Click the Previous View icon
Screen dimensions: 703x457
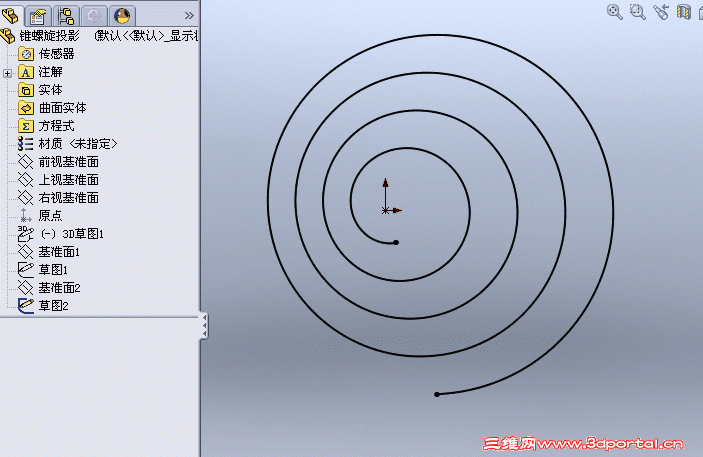[661, 12]
